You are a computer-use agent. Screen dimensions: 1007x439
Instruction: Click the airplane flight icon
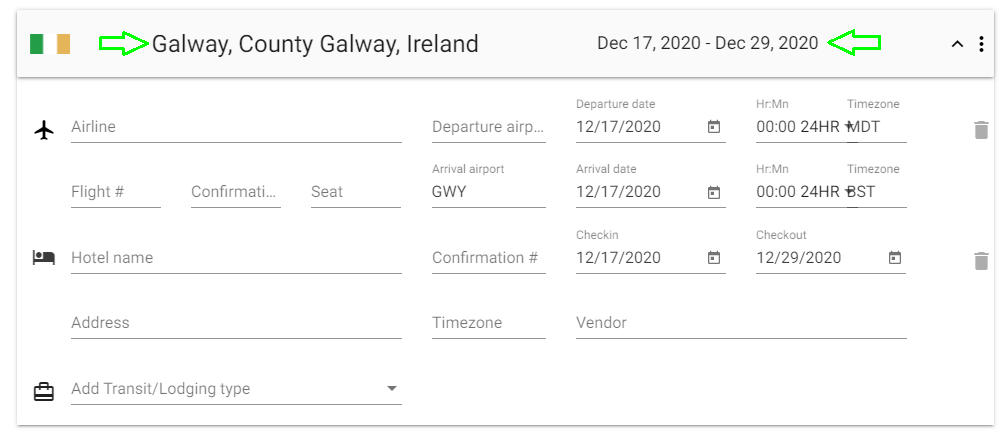coord(43,130)
